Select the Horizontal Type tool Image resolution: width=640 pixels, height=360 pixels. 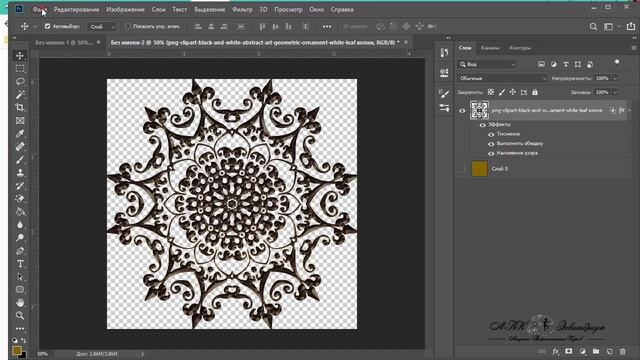coord(20,264)
